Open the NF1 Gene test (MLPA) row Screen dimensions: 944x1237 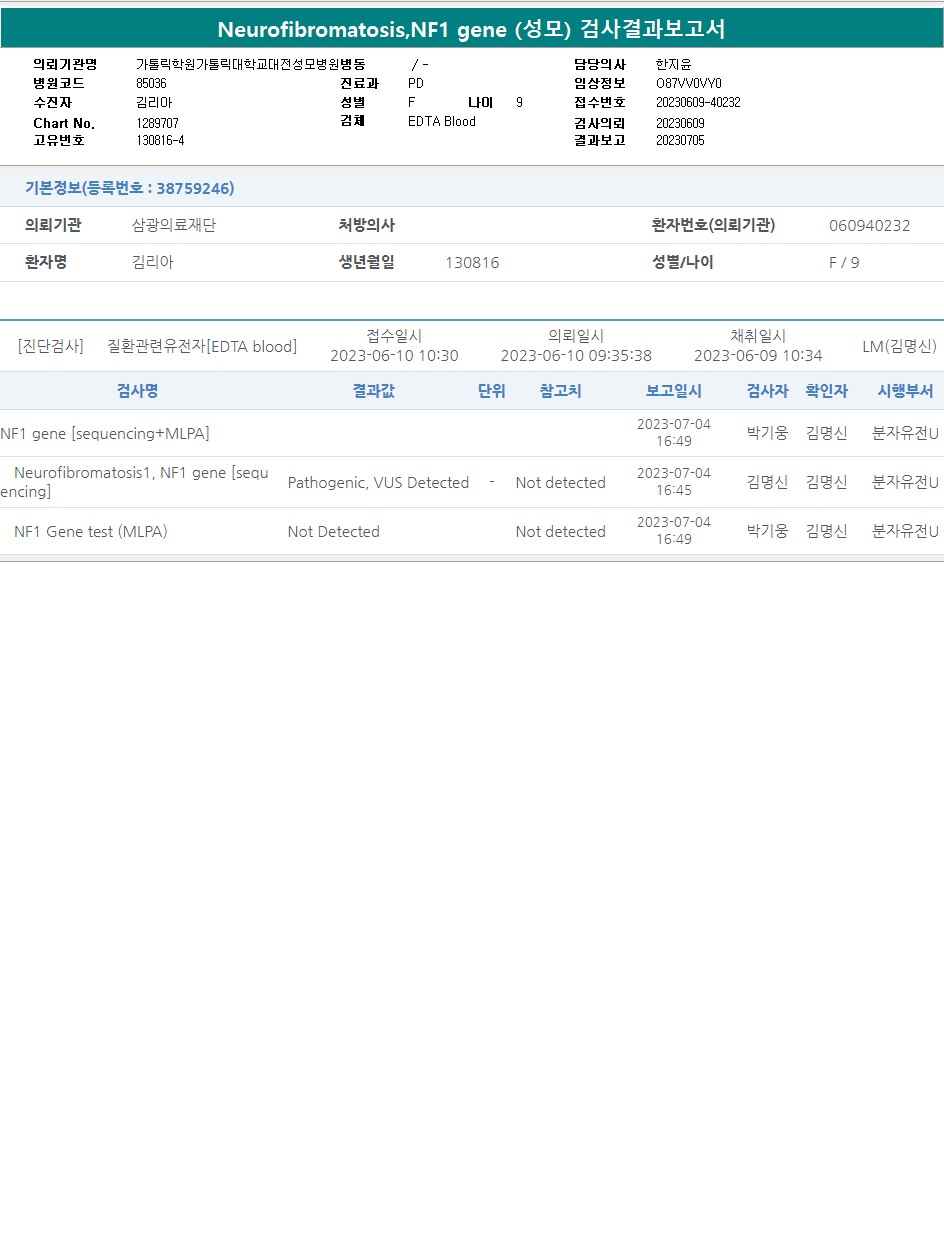coord(91,532)
